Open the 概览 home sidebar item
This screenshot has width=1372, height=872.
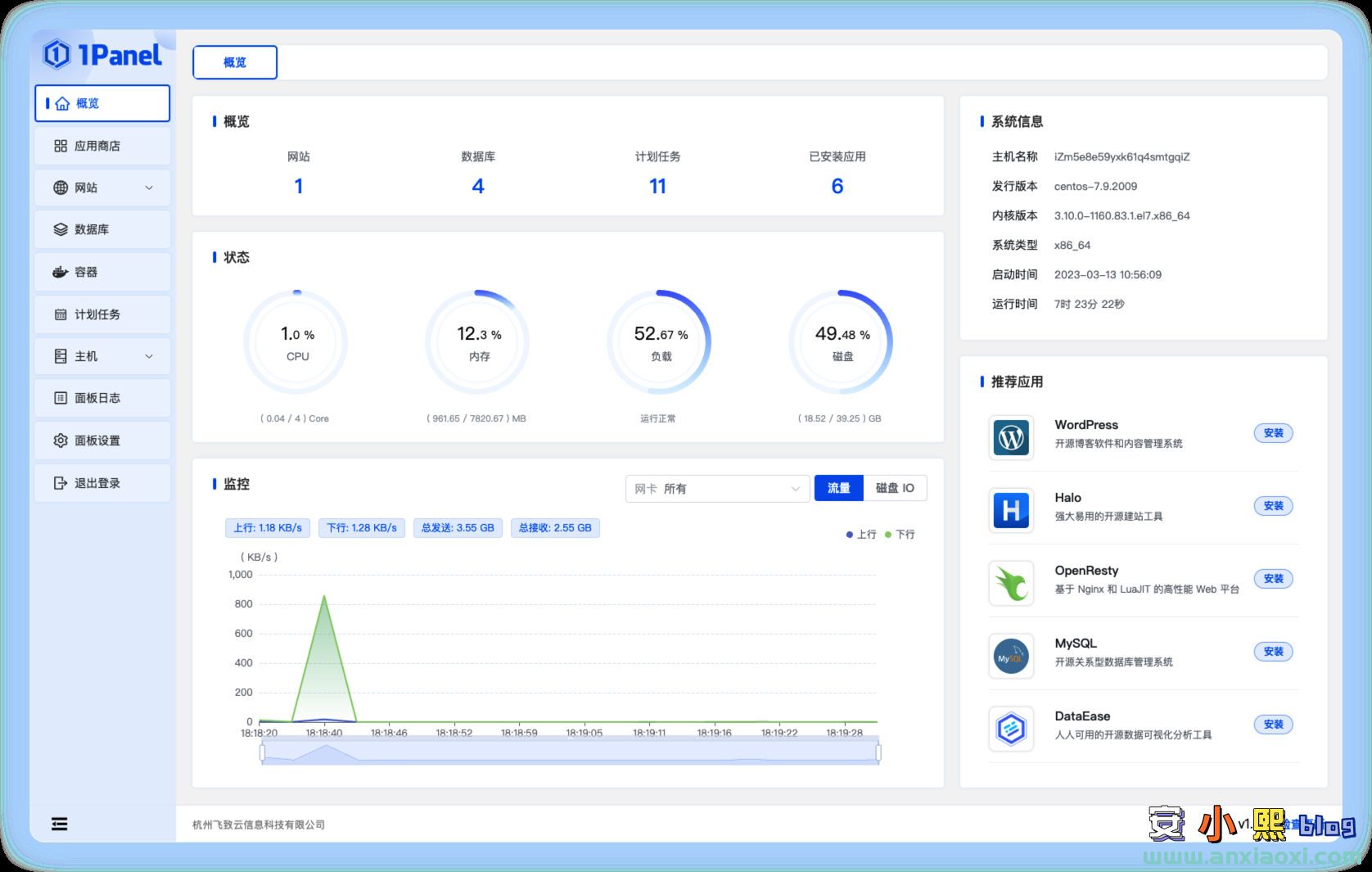[x=102, y=103]
